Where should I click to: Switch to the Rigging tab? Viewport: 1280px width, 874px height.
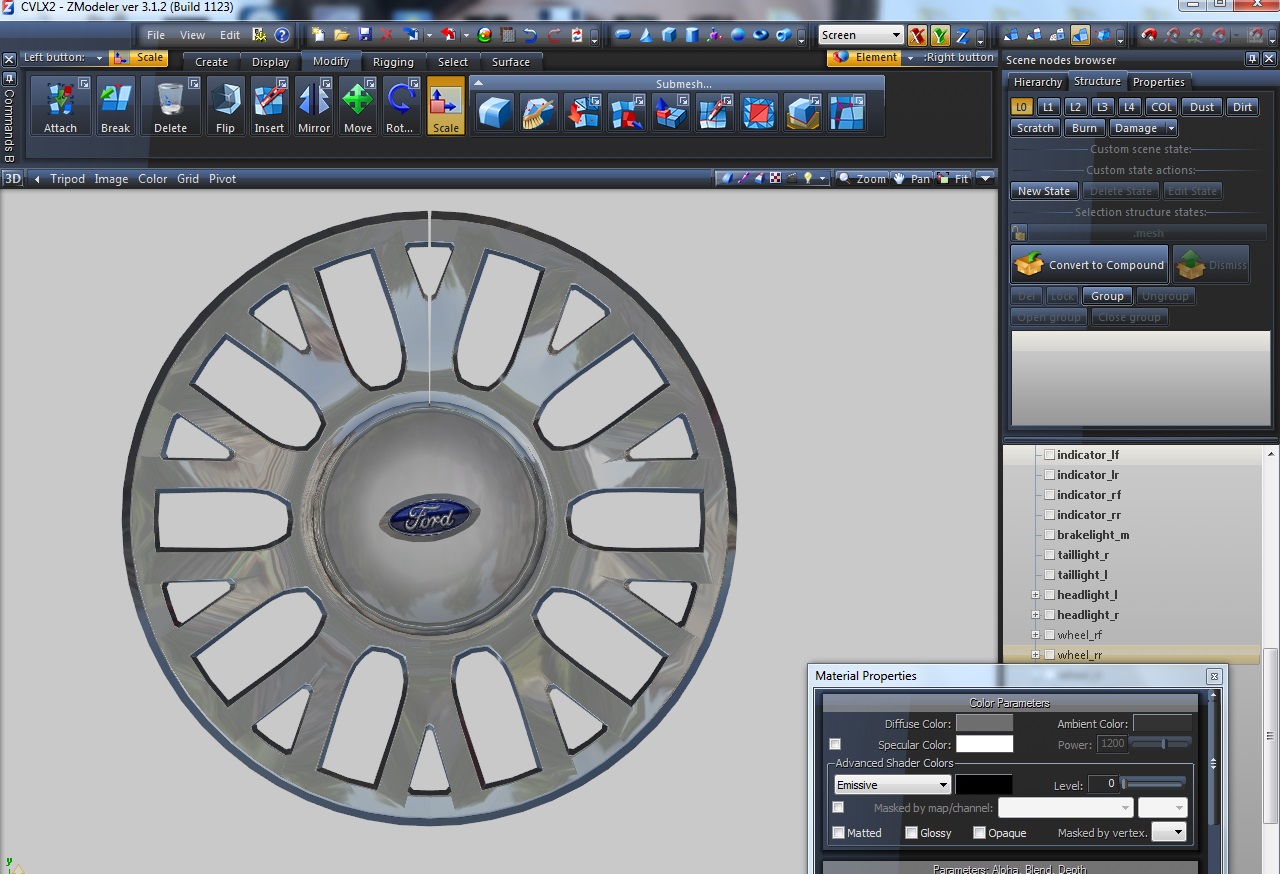pyautogui.click(x=393, y=62)
